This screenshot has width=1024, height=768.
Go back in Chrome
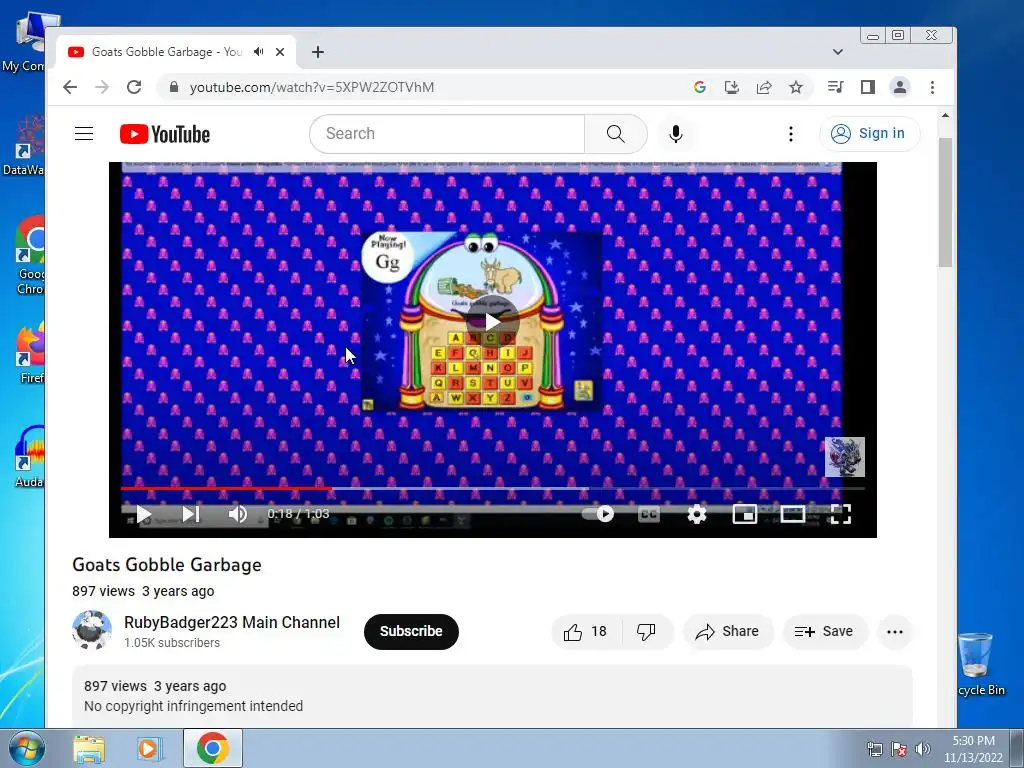click(70, 87)
